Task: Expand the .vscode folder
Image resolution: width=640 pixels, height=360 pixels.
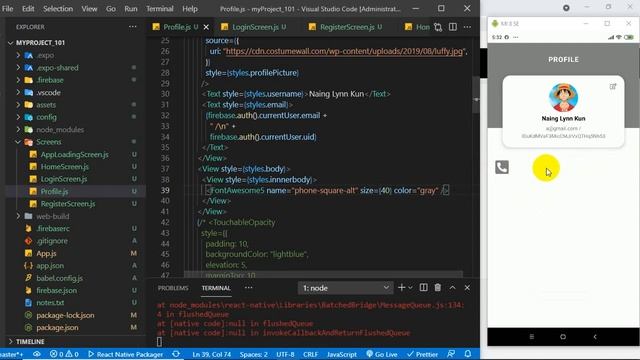Action: pyautogui.click(x=18, y=92)
